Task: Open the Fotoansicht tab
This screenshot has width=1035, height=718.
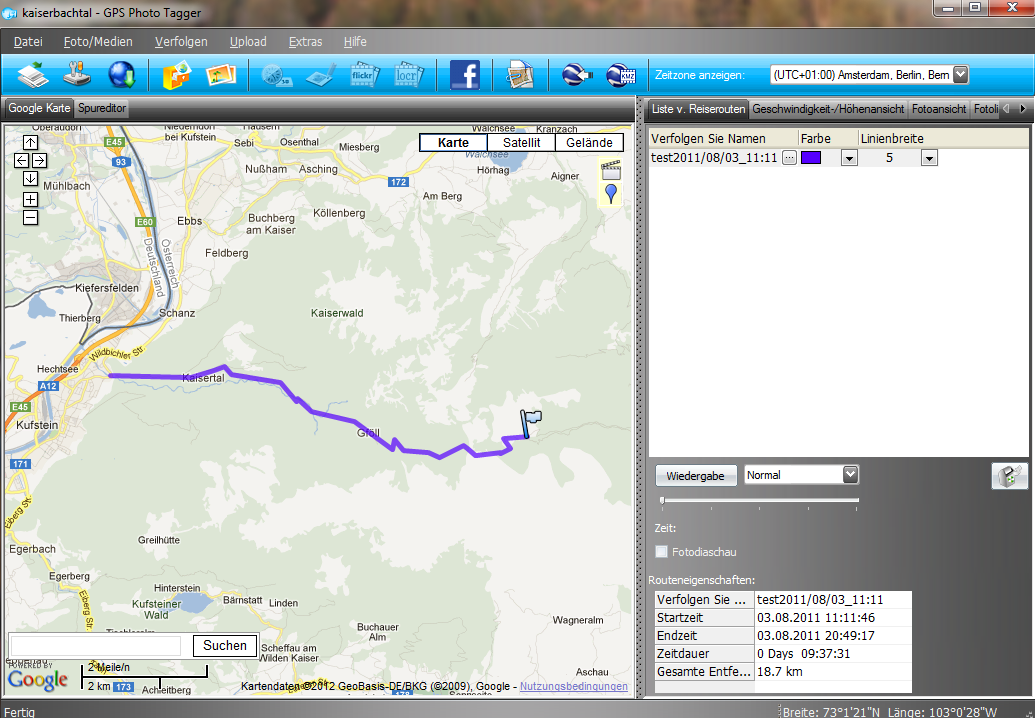Action: pos(939,110)
